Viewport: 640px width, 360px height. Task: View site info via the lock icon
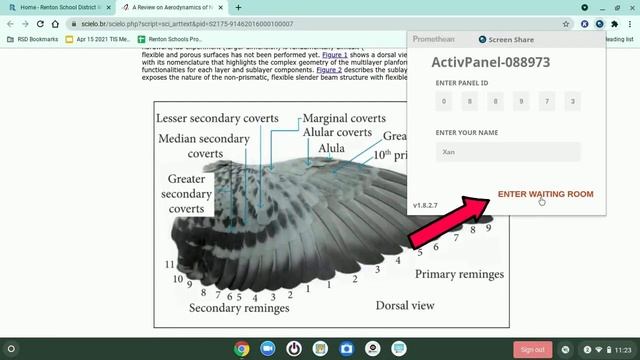[x=74, y=24]
